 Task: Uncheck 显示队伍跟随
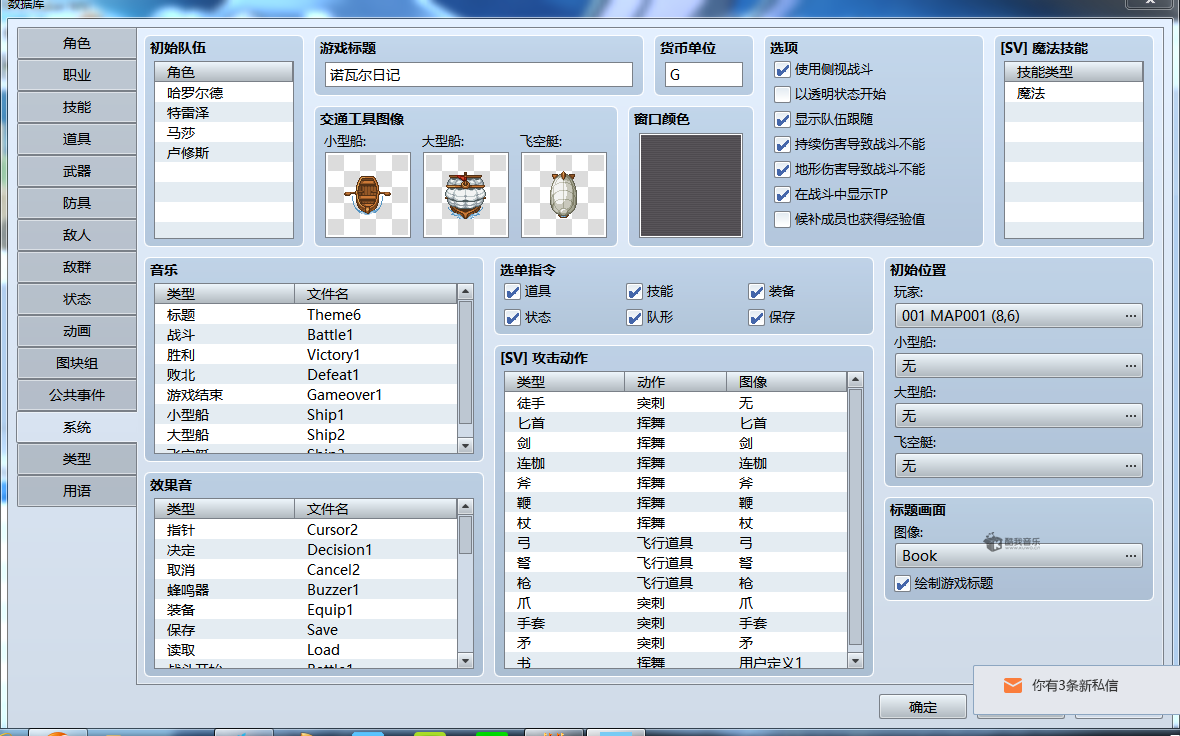point(783,120)
